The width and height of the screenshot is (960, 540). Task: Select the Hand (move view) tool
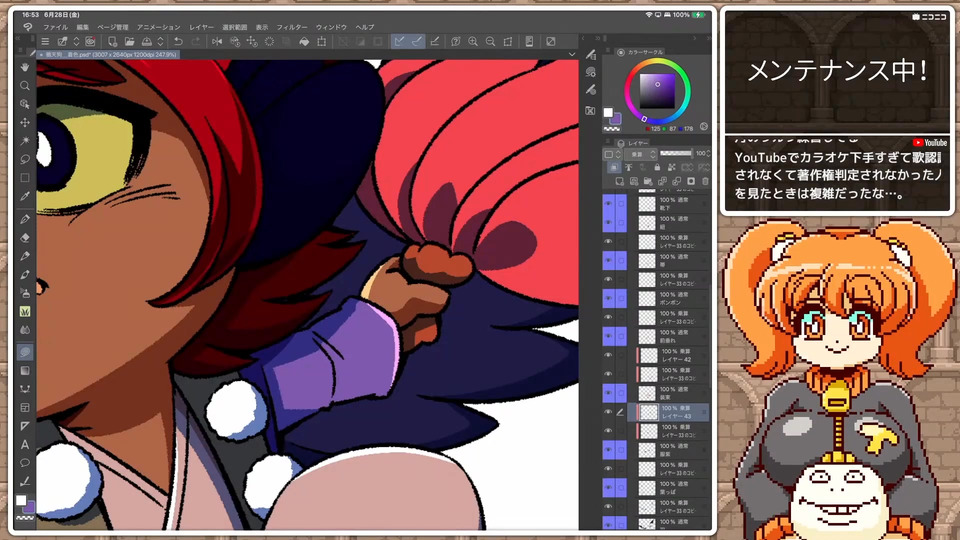point(25,67)
